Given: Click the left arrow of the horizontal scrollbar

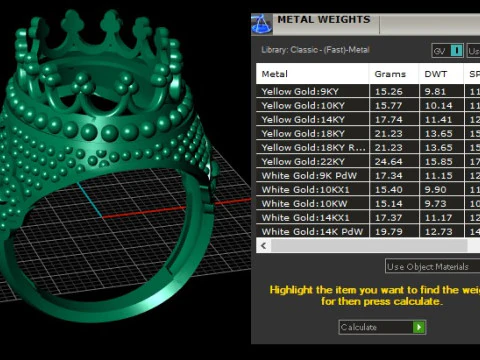Looking at the screenshot, I should 264,246.
